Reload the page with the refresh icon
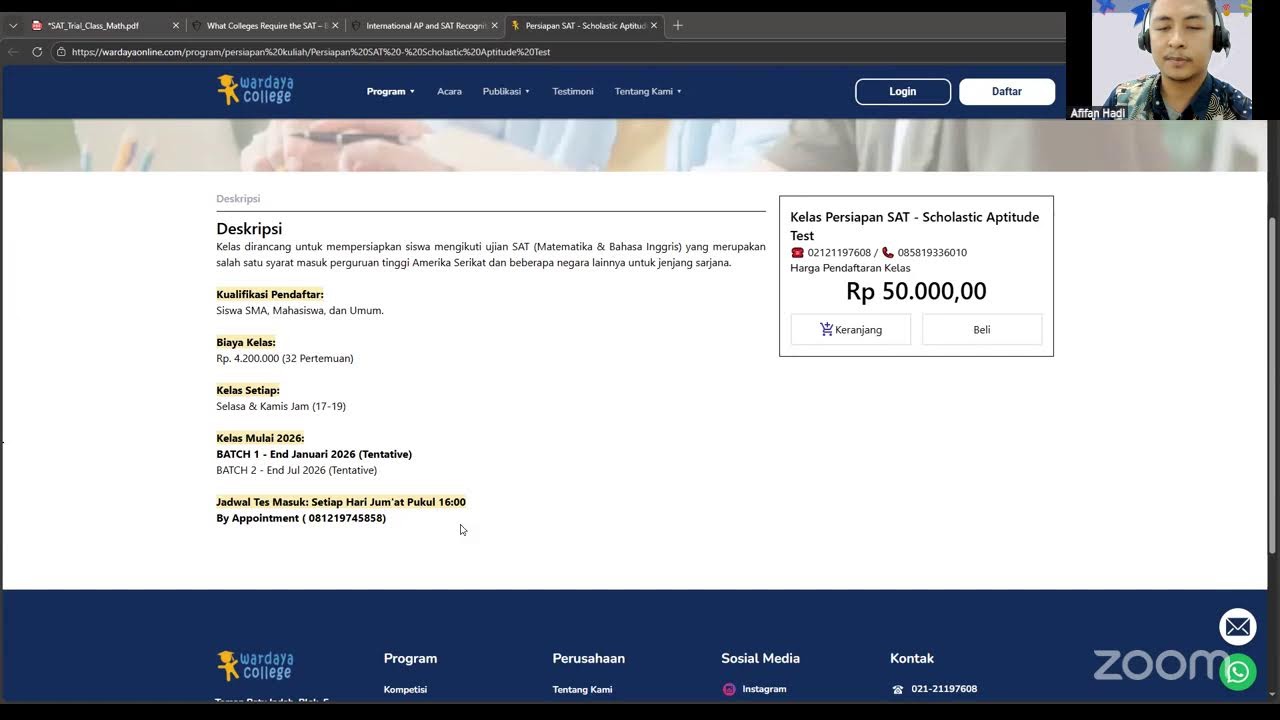This screenshot has width=1280, height=720. tap(37, 52)
